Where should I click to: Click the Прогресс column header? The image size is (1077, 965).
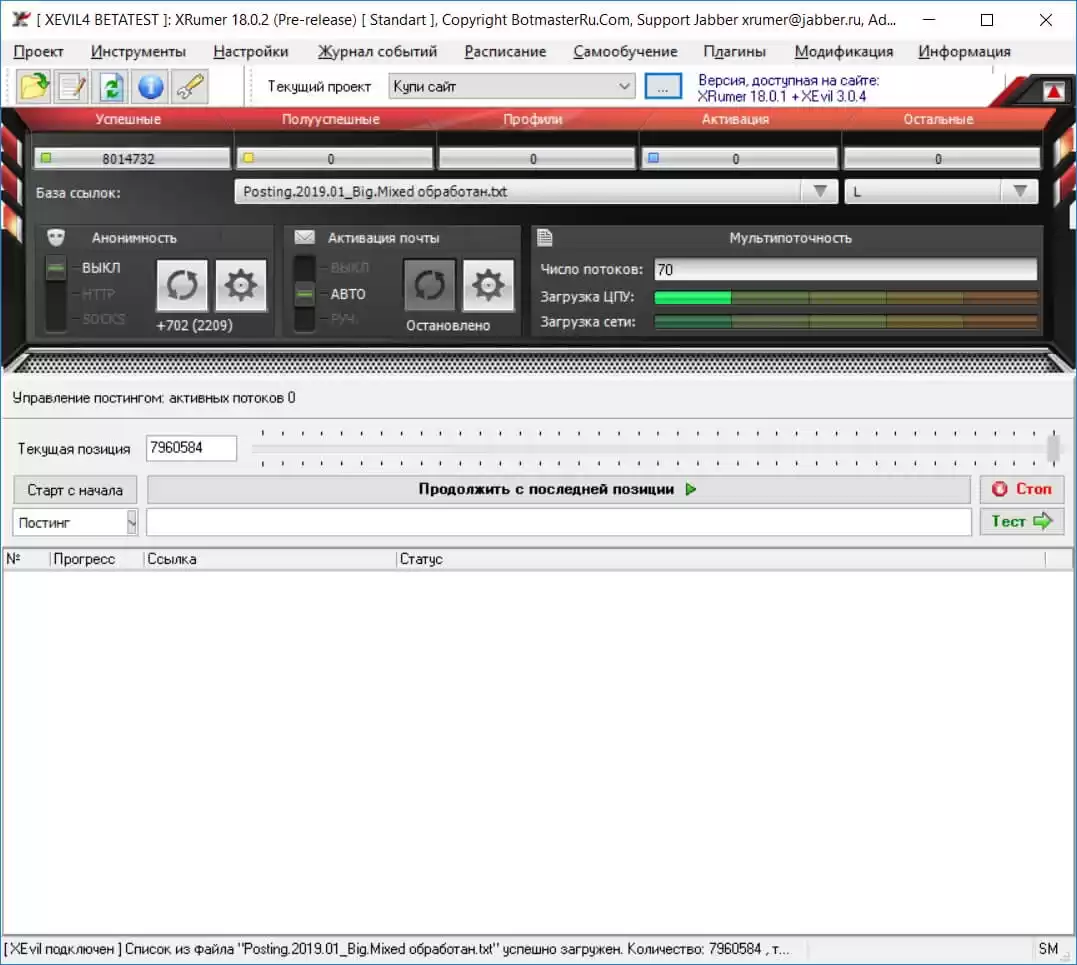(96, 559)
